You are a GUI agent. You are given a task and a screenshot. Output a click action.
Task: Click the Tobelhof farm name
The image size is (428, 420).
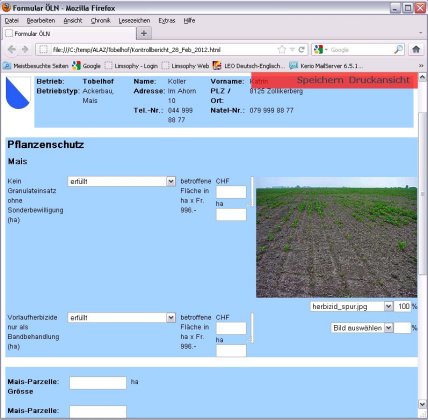click(x=98, y=81)
